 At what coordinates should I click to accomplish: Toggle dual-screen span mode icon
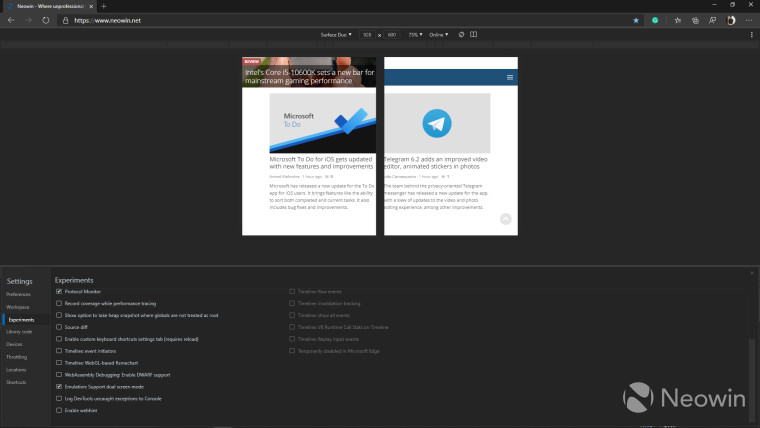[474, 34]
